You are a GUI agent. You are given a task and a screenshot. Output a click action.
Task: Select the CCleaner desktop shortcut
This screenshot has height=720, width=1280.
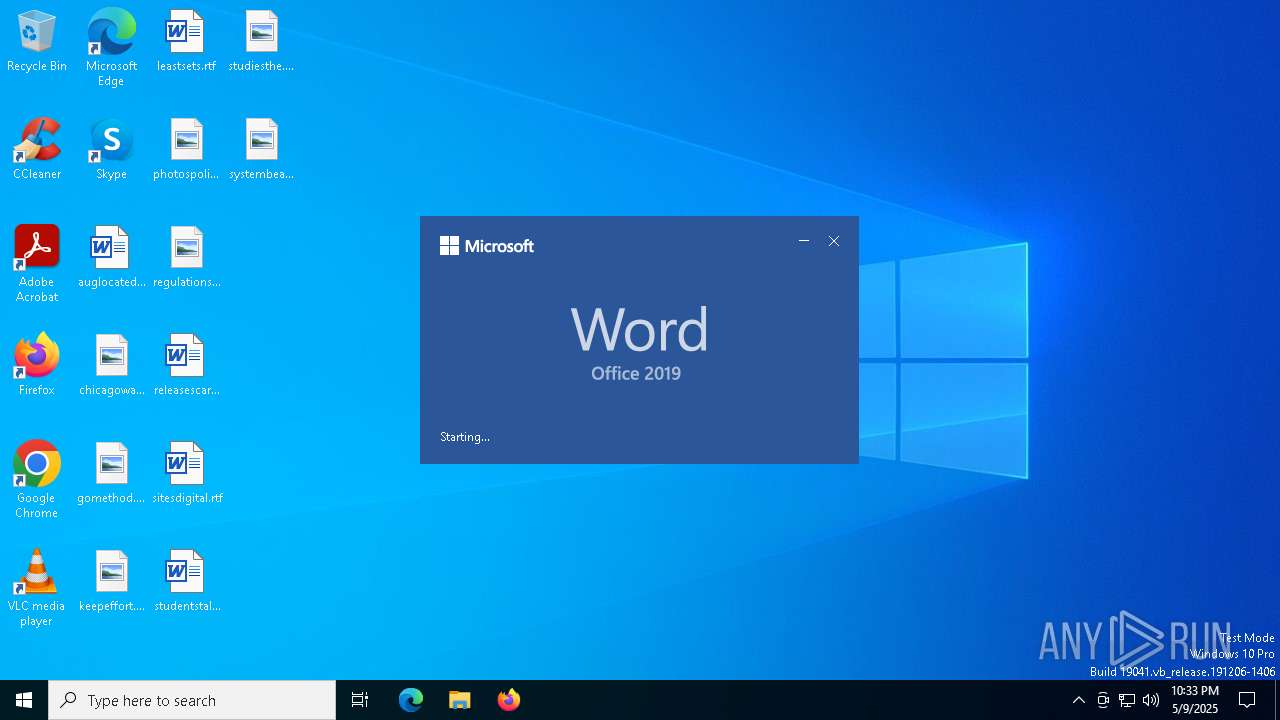[x=37, y=150]
